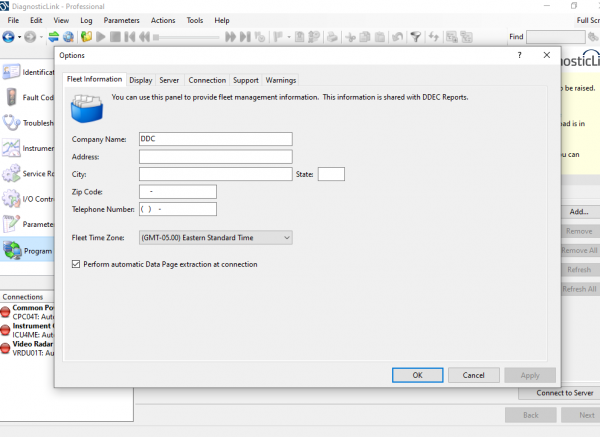Click the log rewind icon

(x=145, y=37)
